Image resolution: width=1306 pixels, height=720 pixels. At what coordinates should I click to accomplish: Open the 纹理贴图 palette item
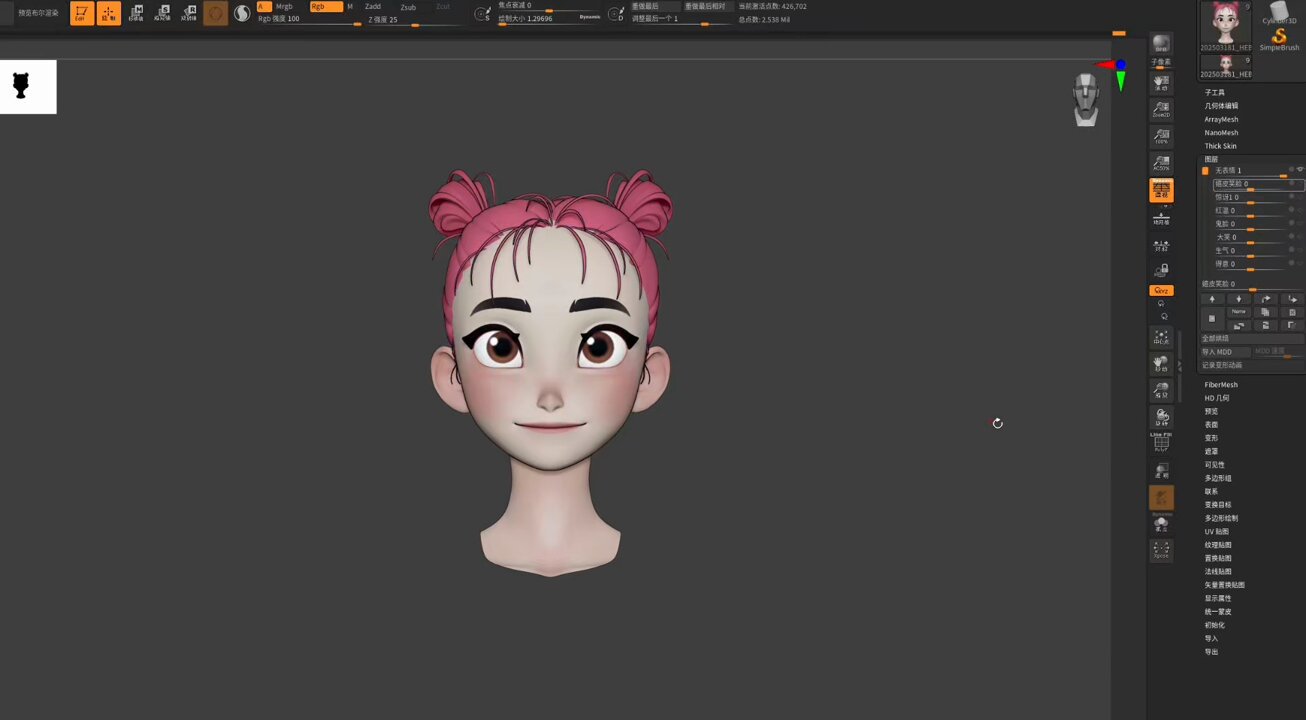tap(1218, 545)
